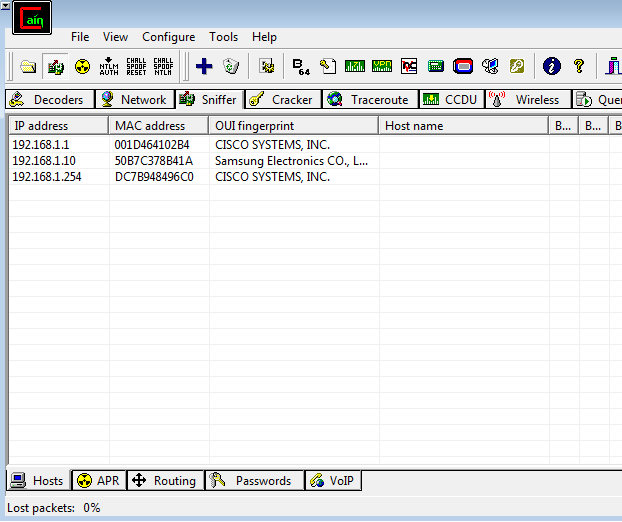Sort by the MAC address column header

point(158,126)
